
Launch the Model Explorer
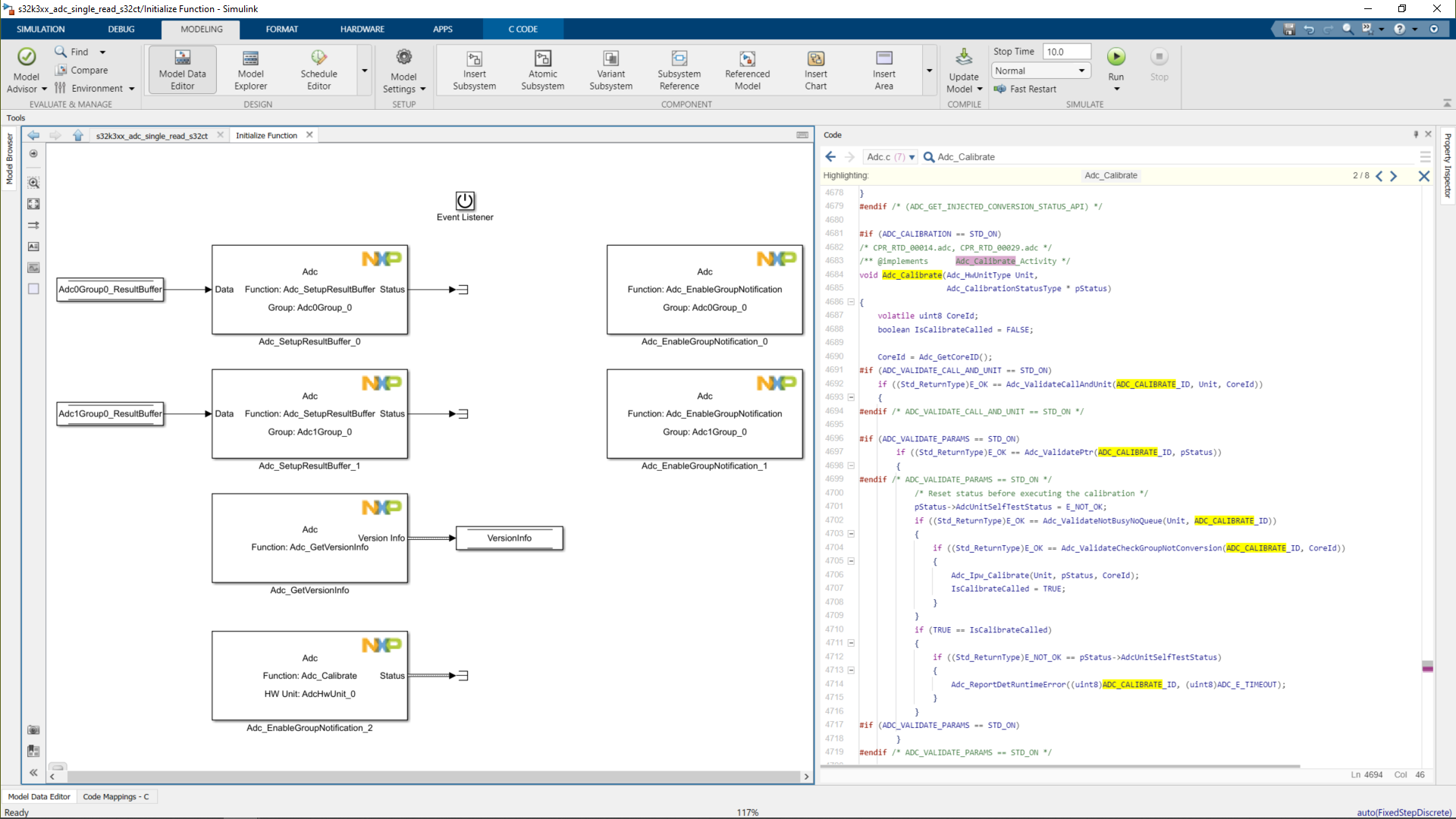tap(250, 69)
